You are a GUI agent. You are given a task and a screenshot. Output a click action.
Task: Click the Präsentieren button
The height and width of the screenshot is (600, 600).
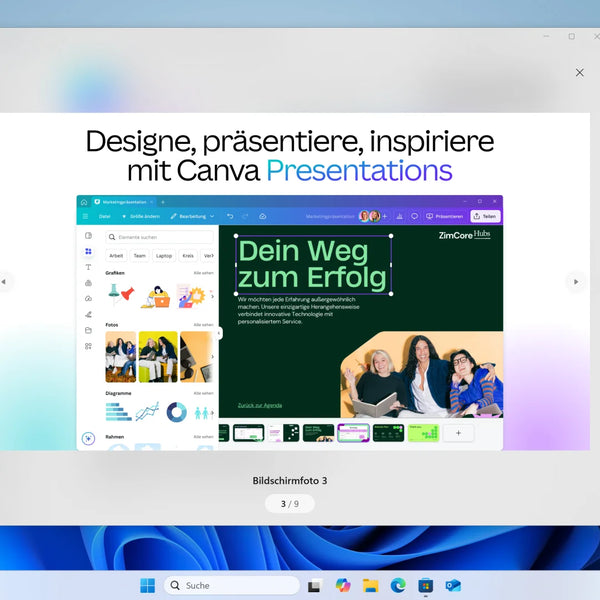pyautogui.click(x=445, y=217)
